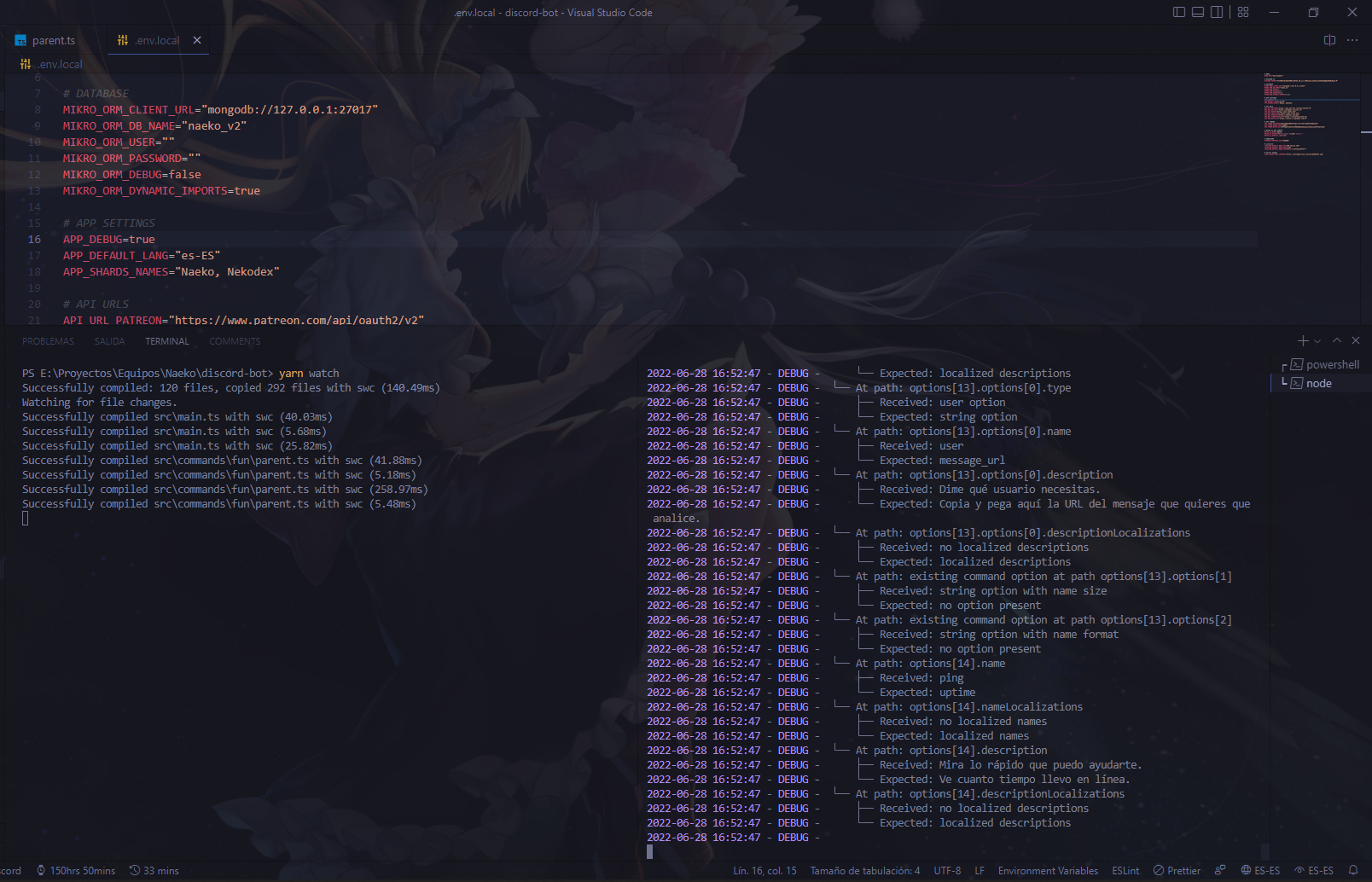This screenshot has width=1372, height=882.
Task: Split the editor using the split icon
Action: click(1328, 40)
